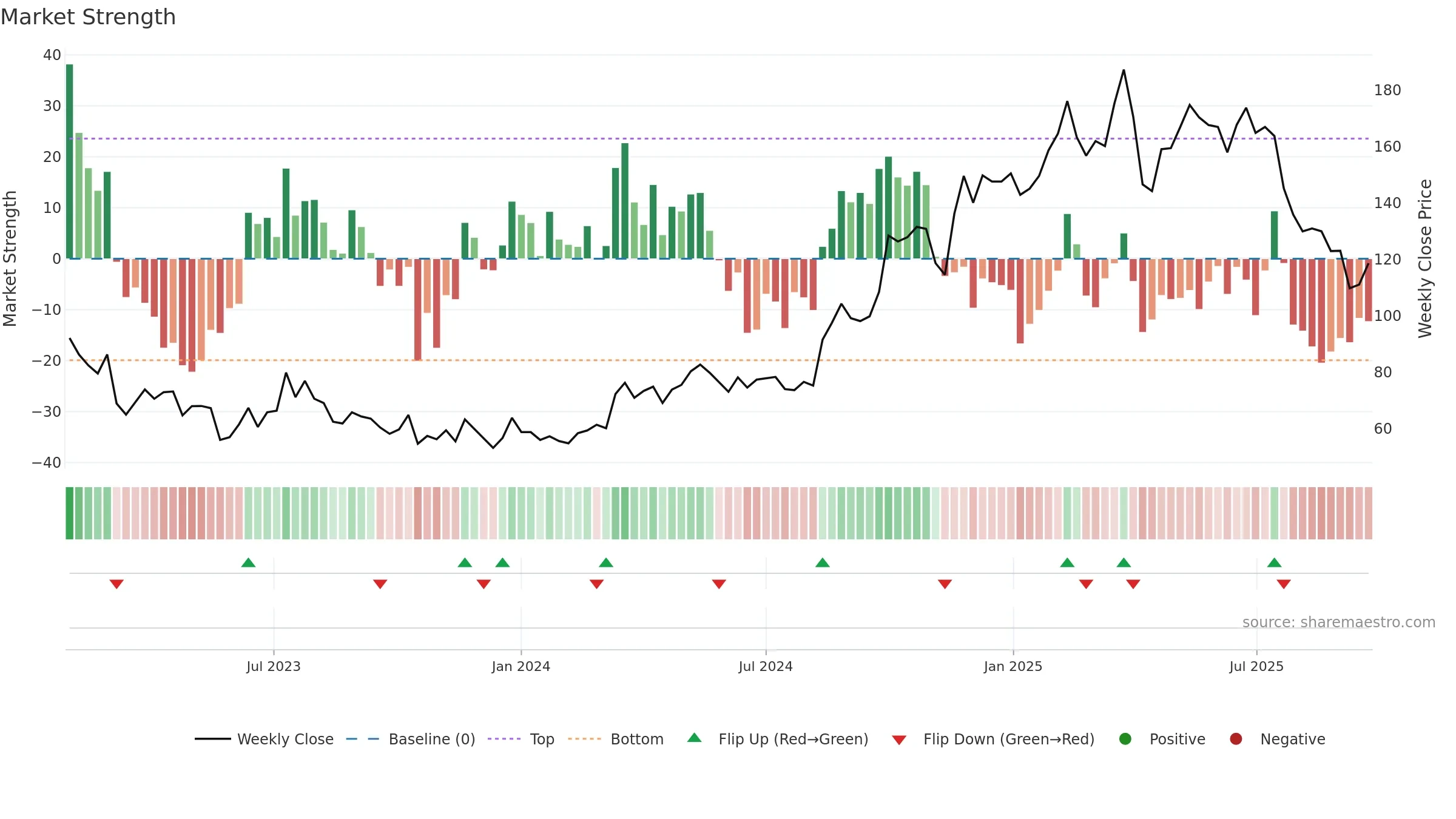Click the green triangle icon in legend
This screenshot has height=819, width=1456.
(x=695, y=738)
